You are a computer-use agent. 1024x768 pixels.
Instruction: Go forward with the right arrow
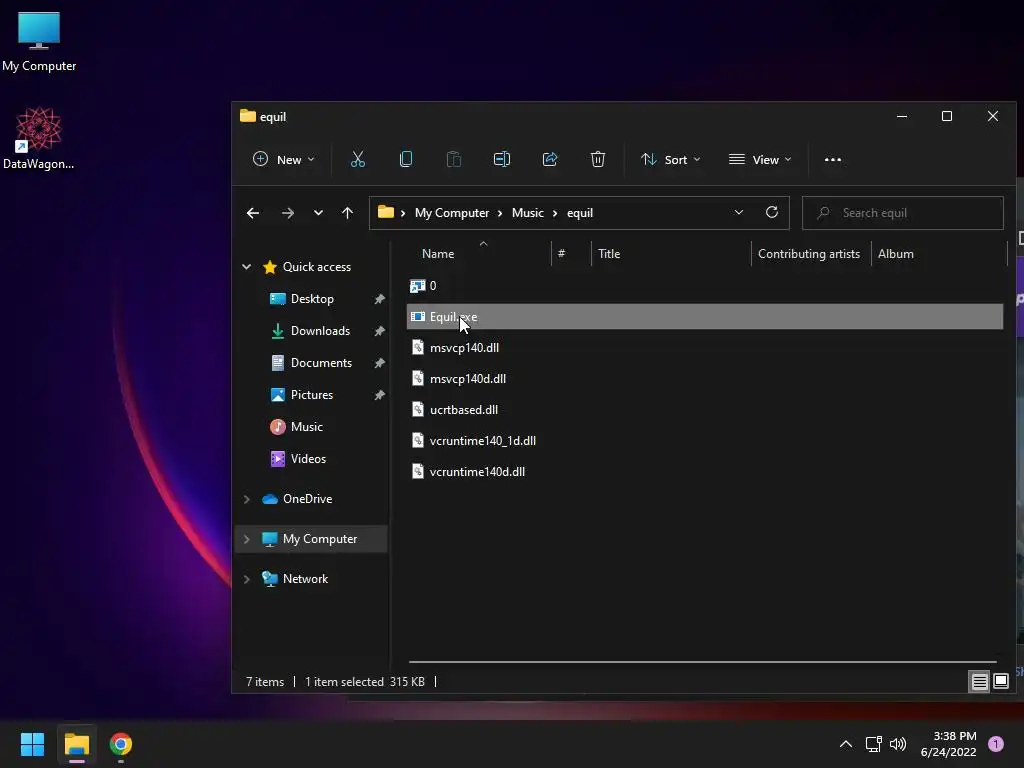click(x=287, y=213)
